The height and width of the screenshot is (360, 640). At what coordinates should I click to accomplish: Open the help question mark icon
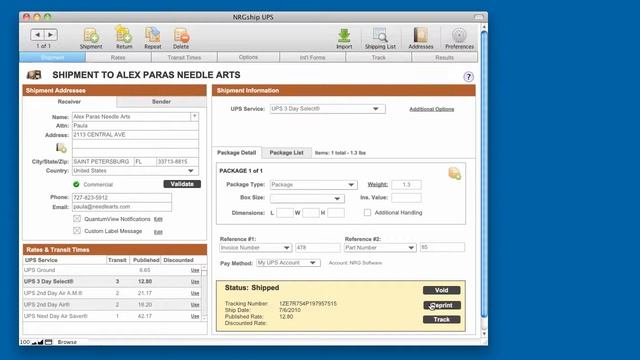pos(468,77)
